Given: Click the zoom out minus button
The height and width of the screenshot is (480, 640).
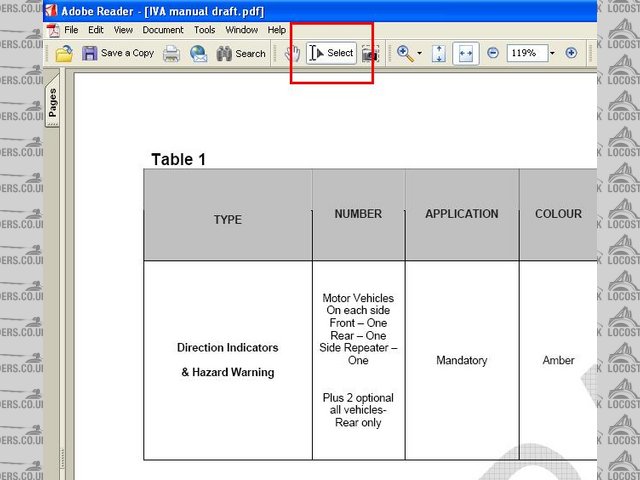Looking at the screenshot, I should tap(493, 53).
